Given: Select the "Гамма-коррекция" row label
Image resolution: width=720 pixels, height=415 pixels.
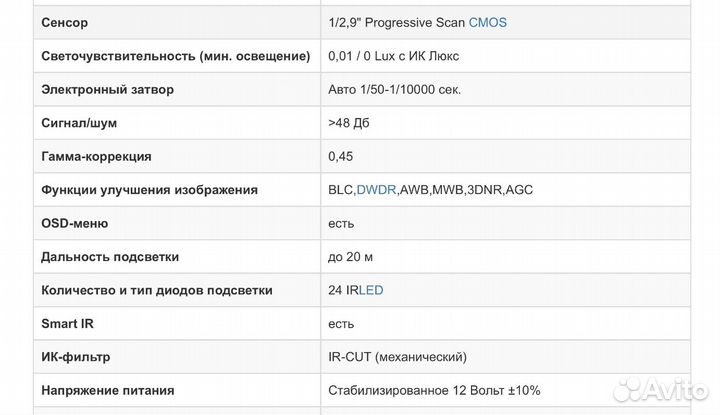Looking at the screenshot, I should pos(96,156).
